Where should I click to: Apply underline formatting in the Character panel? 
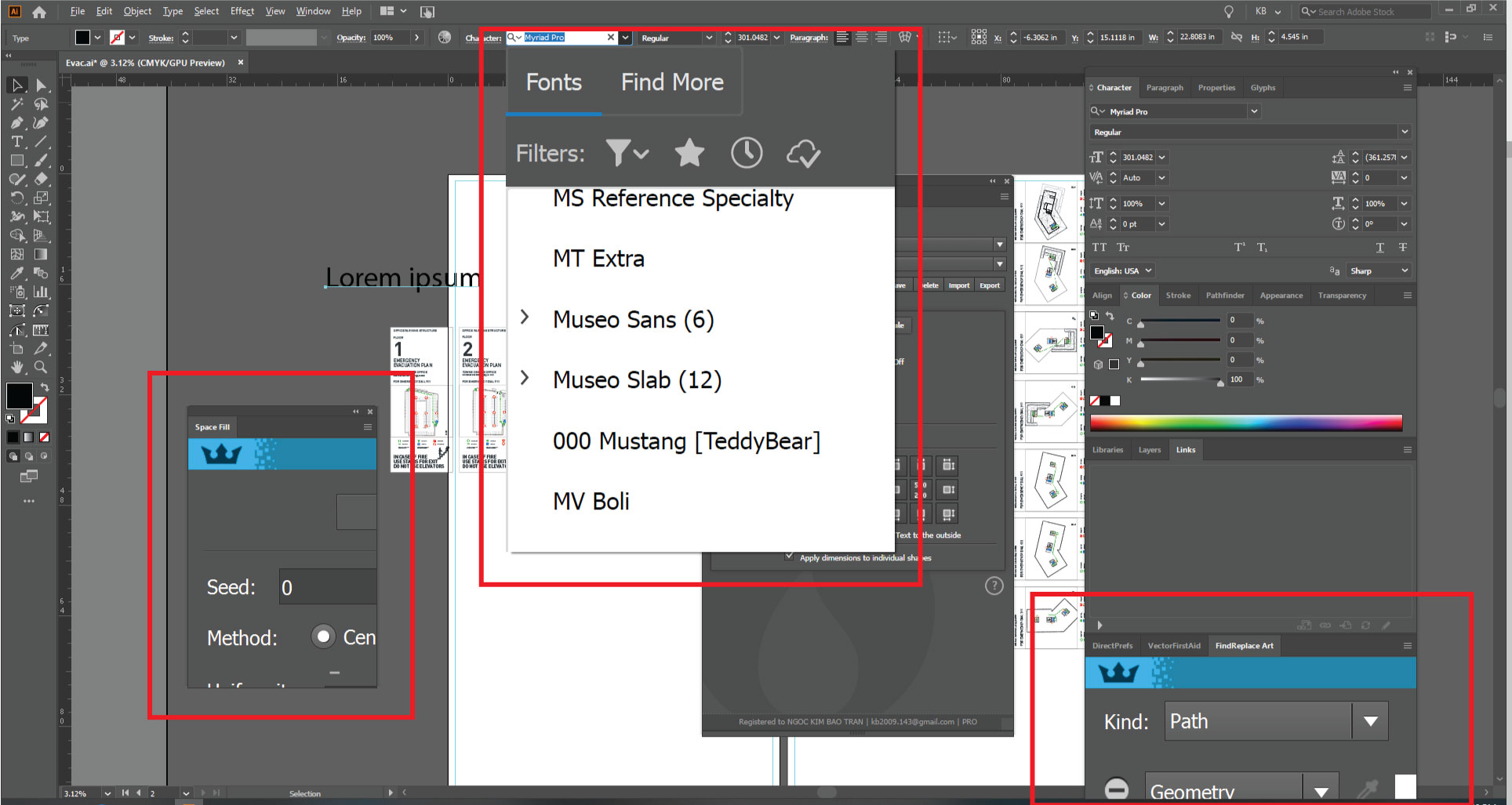click(x=1379, y=248)
